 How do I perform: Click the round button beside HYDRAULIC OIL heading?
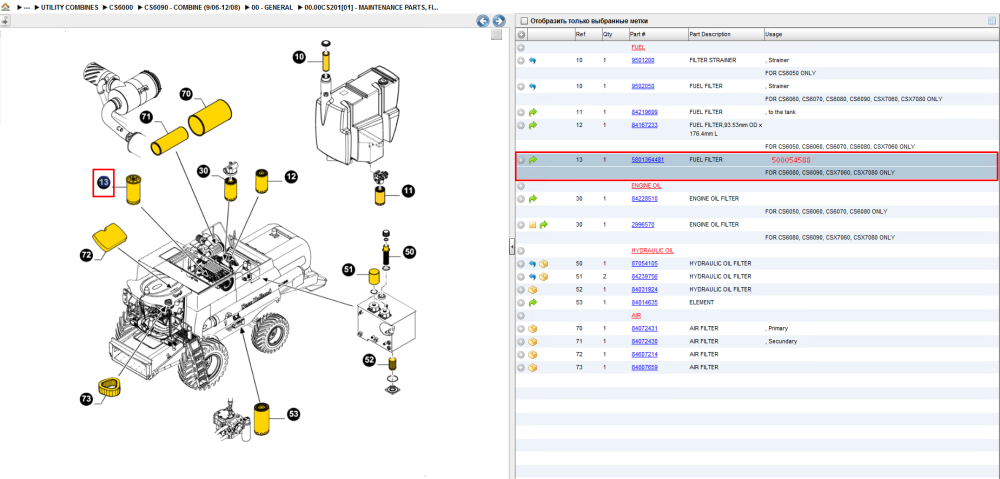point(521,251)
